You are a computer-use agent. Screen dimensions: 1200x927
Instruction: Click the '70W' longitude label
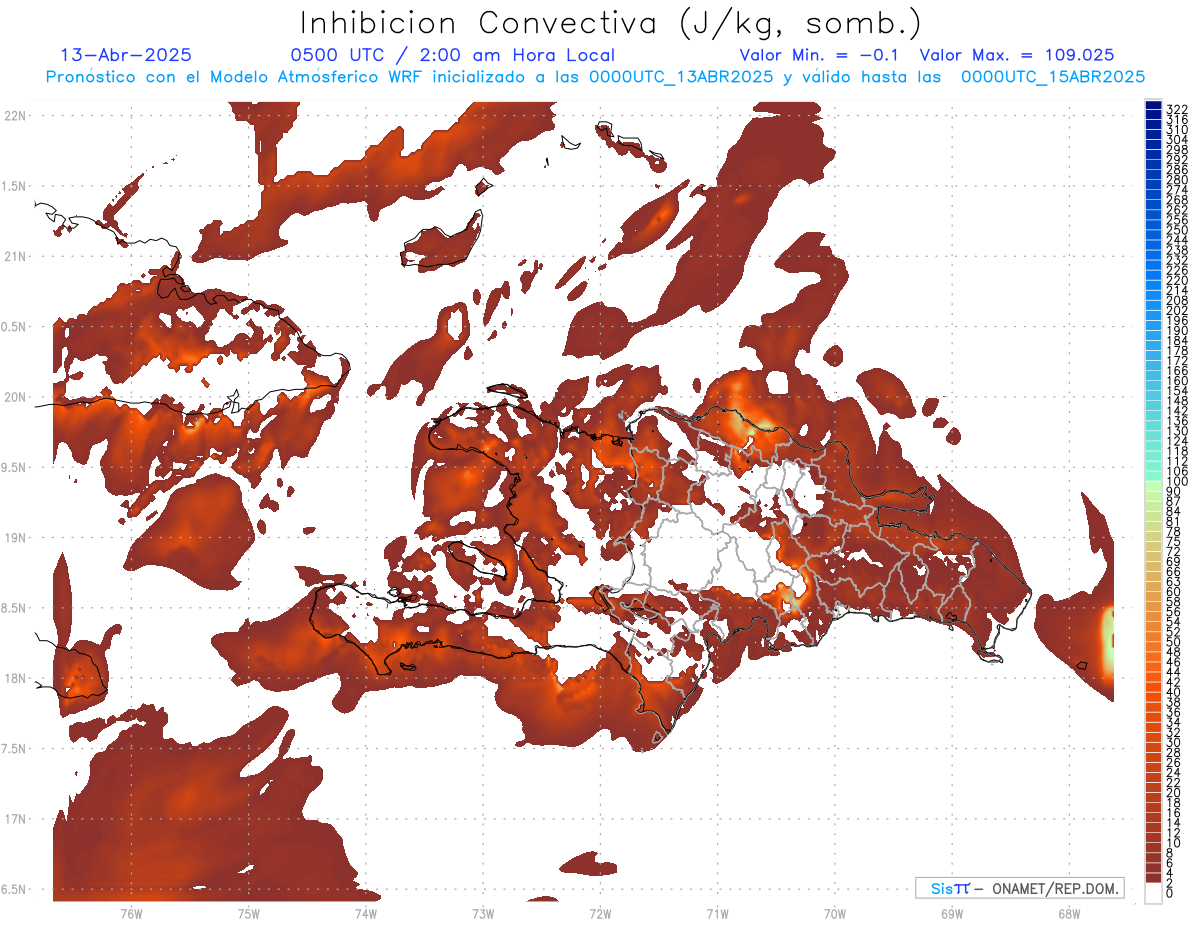point(834,913)
